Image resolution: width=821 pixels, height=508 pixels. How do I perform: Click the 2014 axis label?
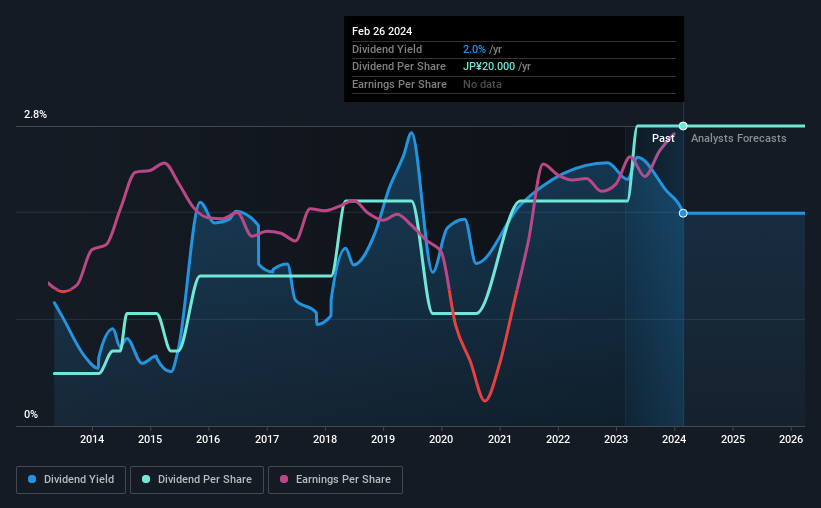[92, 439]
